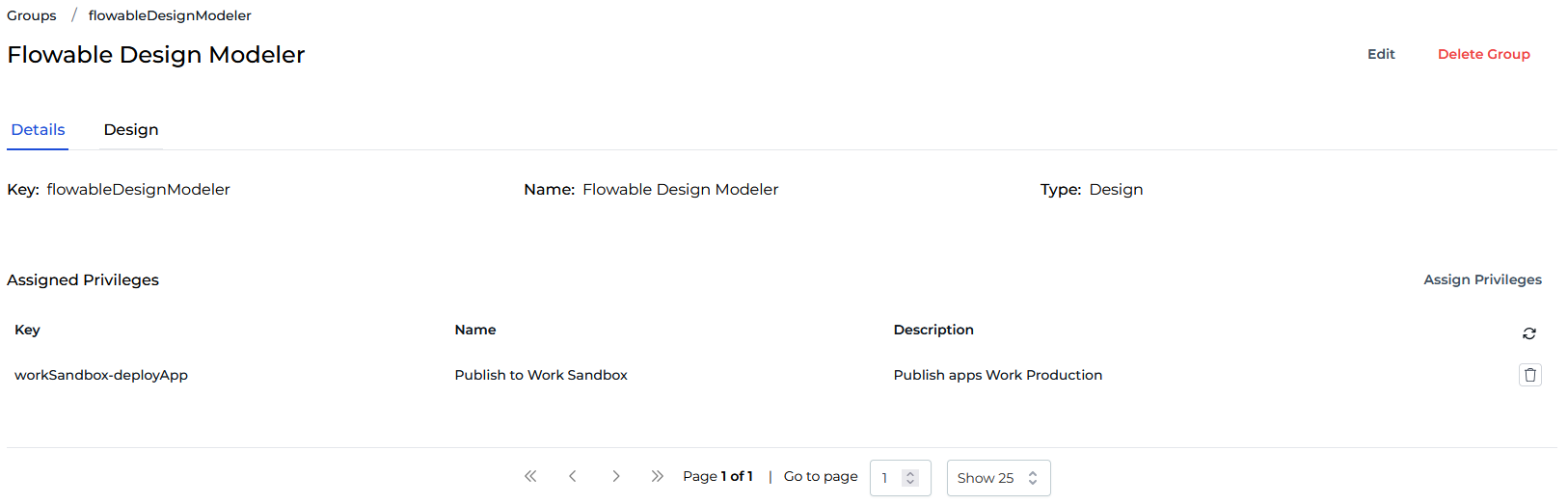Switch to the Design tab

coord(131,130)
